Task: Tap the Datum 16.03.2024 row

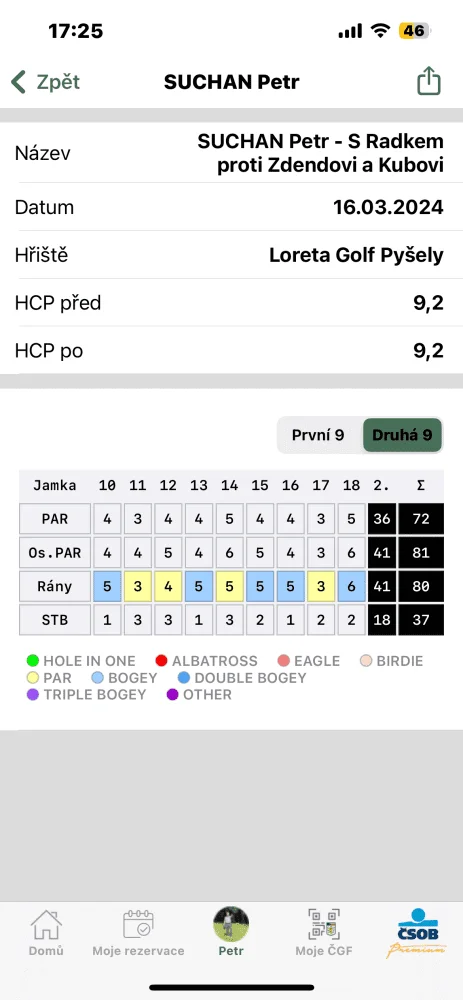Action: click(232, 207)
